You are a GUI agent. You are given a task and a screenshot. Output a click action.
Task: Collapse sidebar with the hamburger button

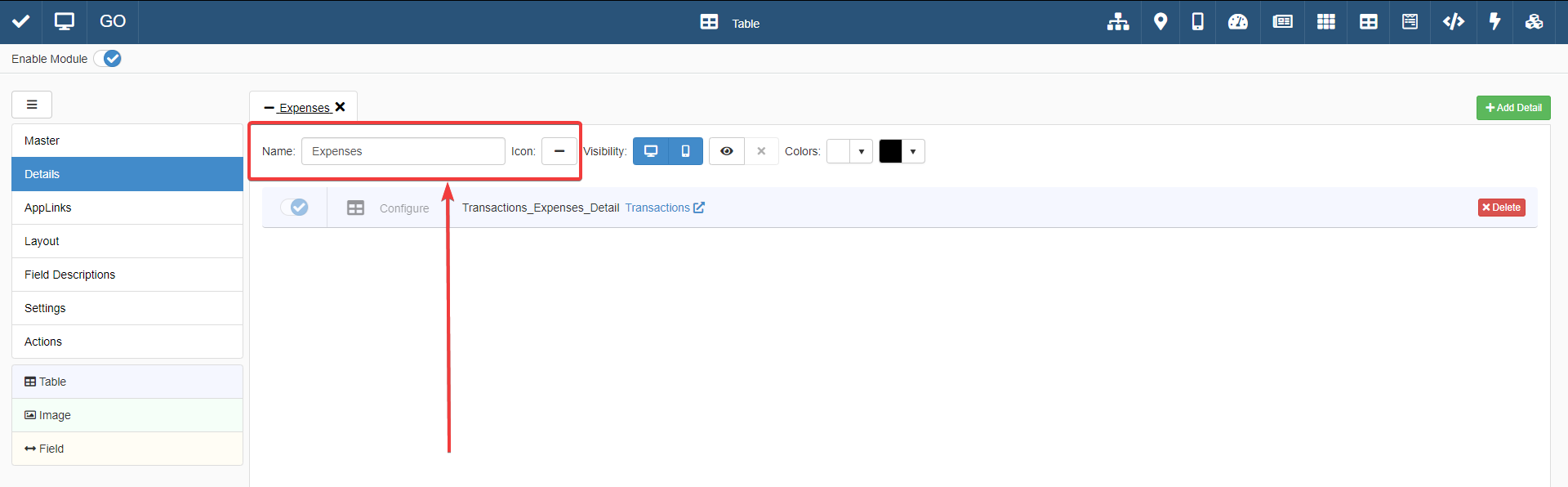click(32, 105)
